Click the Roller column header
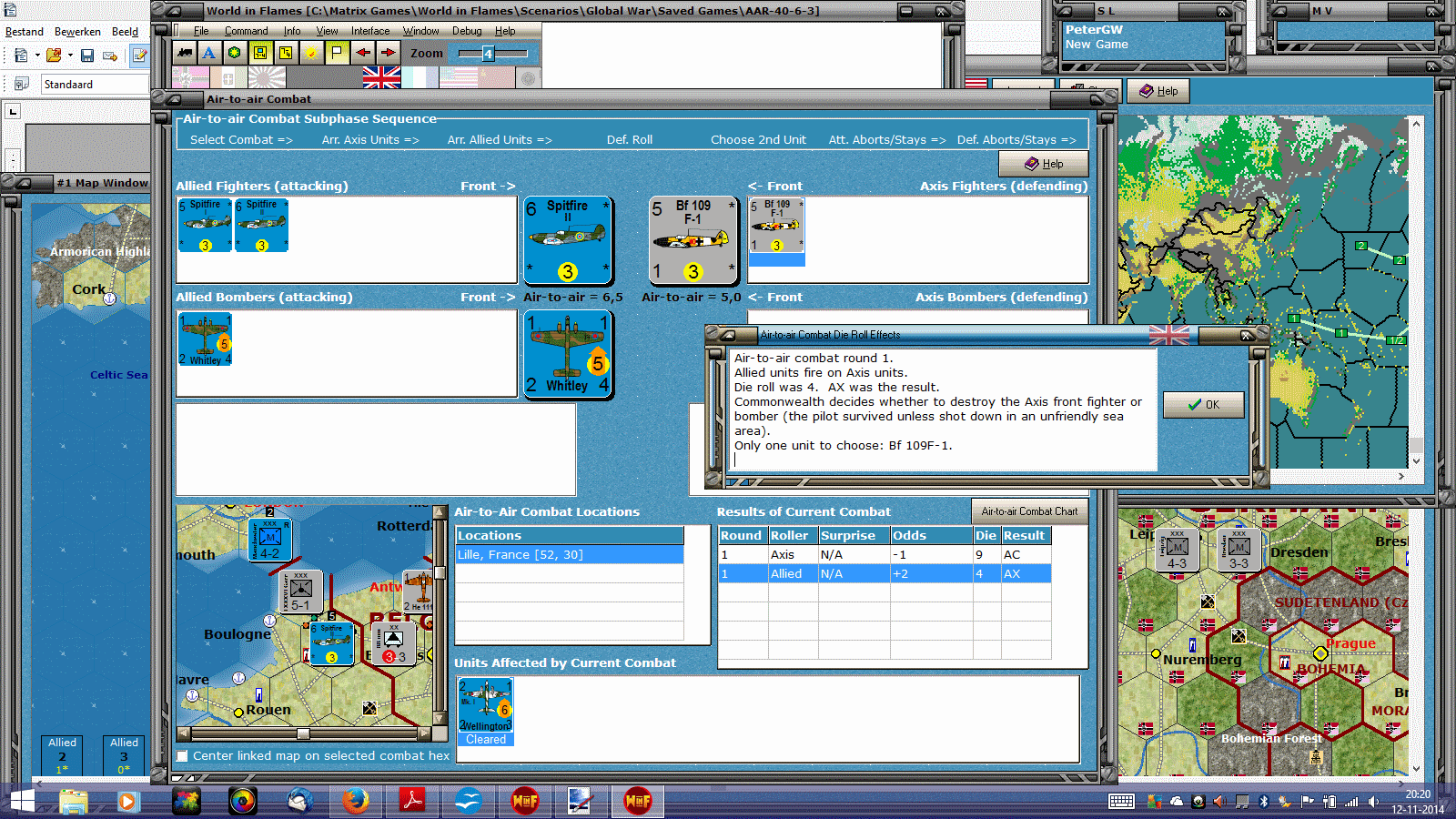This screenshot has height=819, width=1456. click(x=793, y=536)
